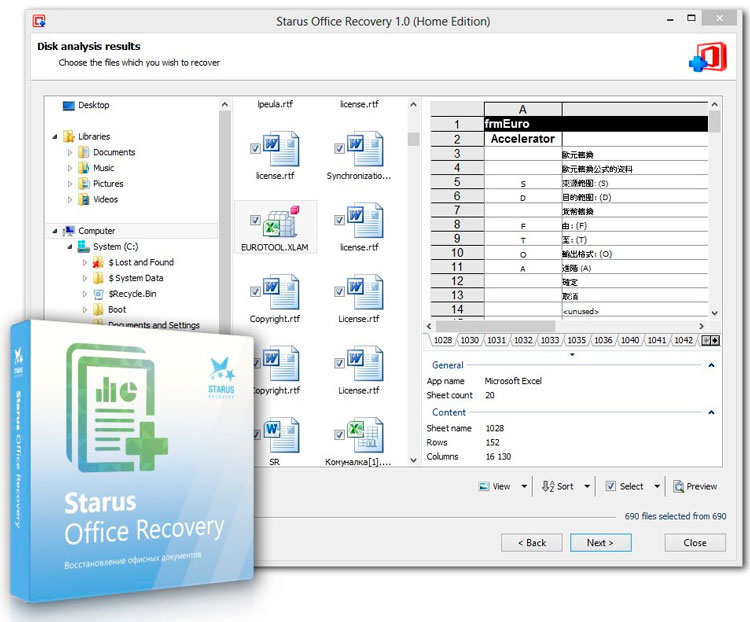
Task: Click the View toolbar icon
Action: click(484, 487)
